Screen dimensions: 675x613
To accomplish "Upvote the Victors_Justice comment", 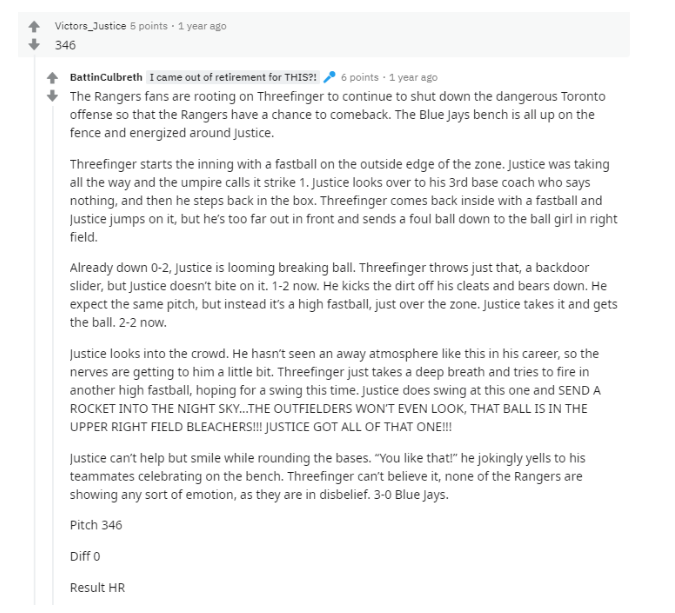I will pyautogui.click(x=34, y=27).
